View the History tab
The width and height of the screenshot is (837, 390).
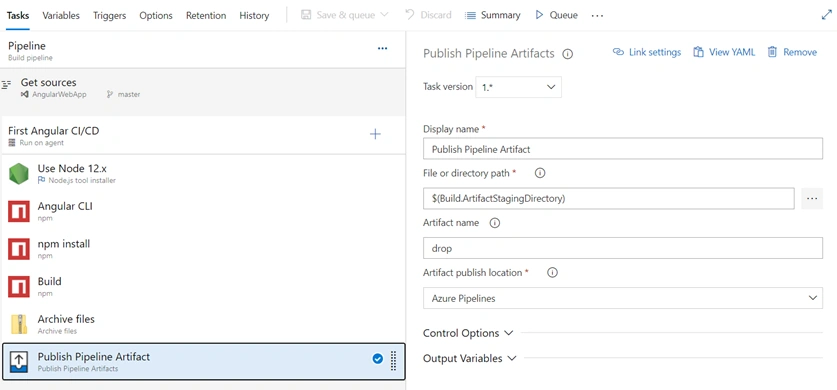(254, 15)
